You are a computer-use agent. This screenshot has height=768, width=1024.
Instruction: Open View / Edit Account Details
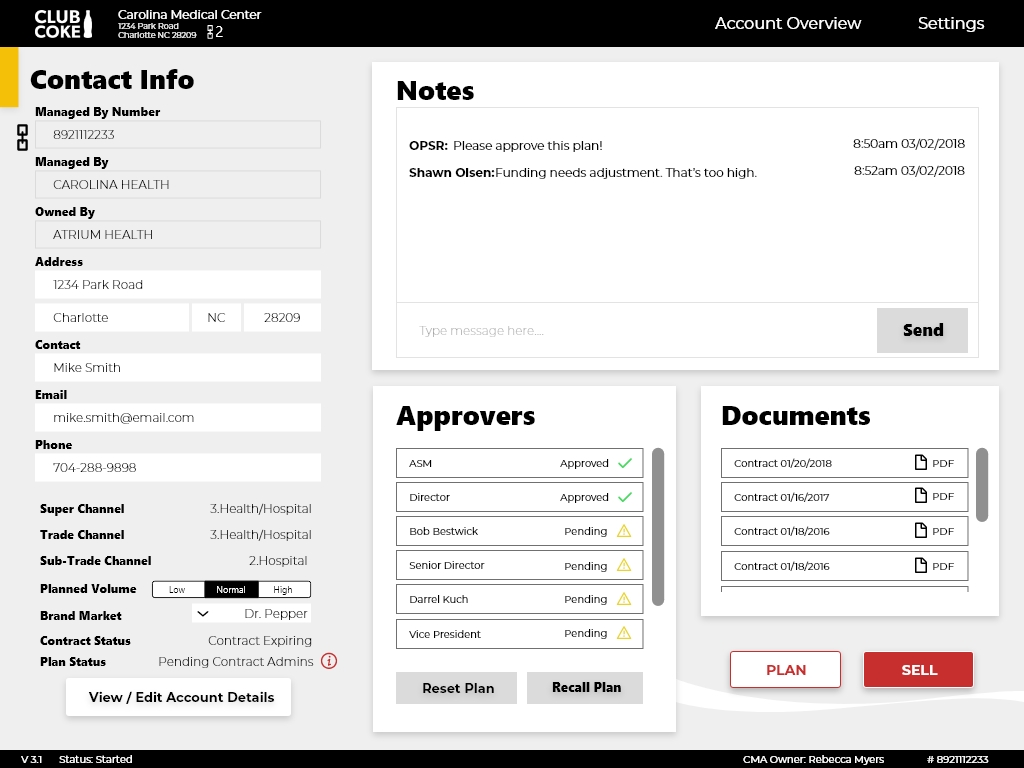click(178, 697)
